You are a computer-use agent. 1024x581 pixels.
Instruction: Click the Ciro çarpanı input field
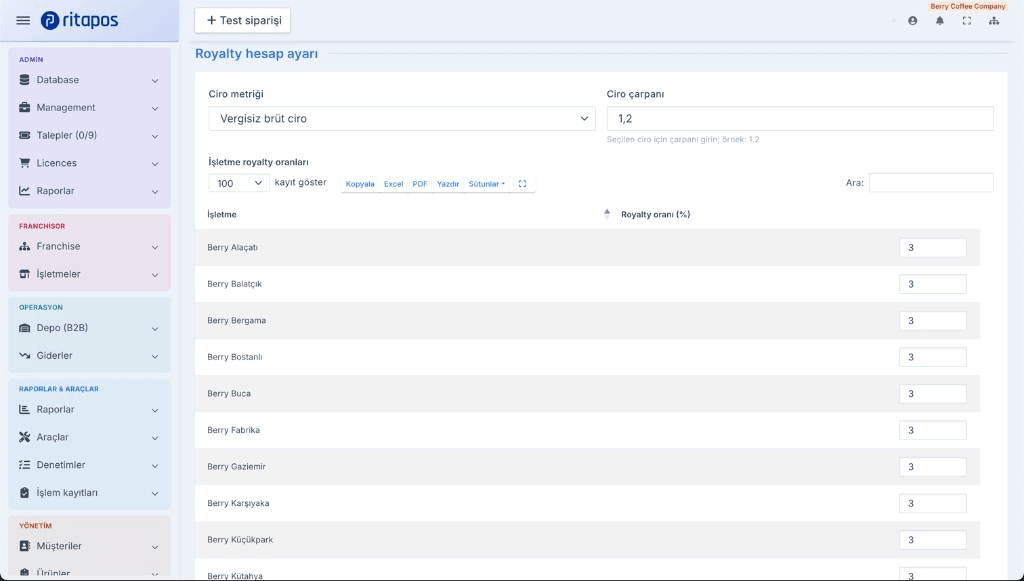[x=800, y=119]
